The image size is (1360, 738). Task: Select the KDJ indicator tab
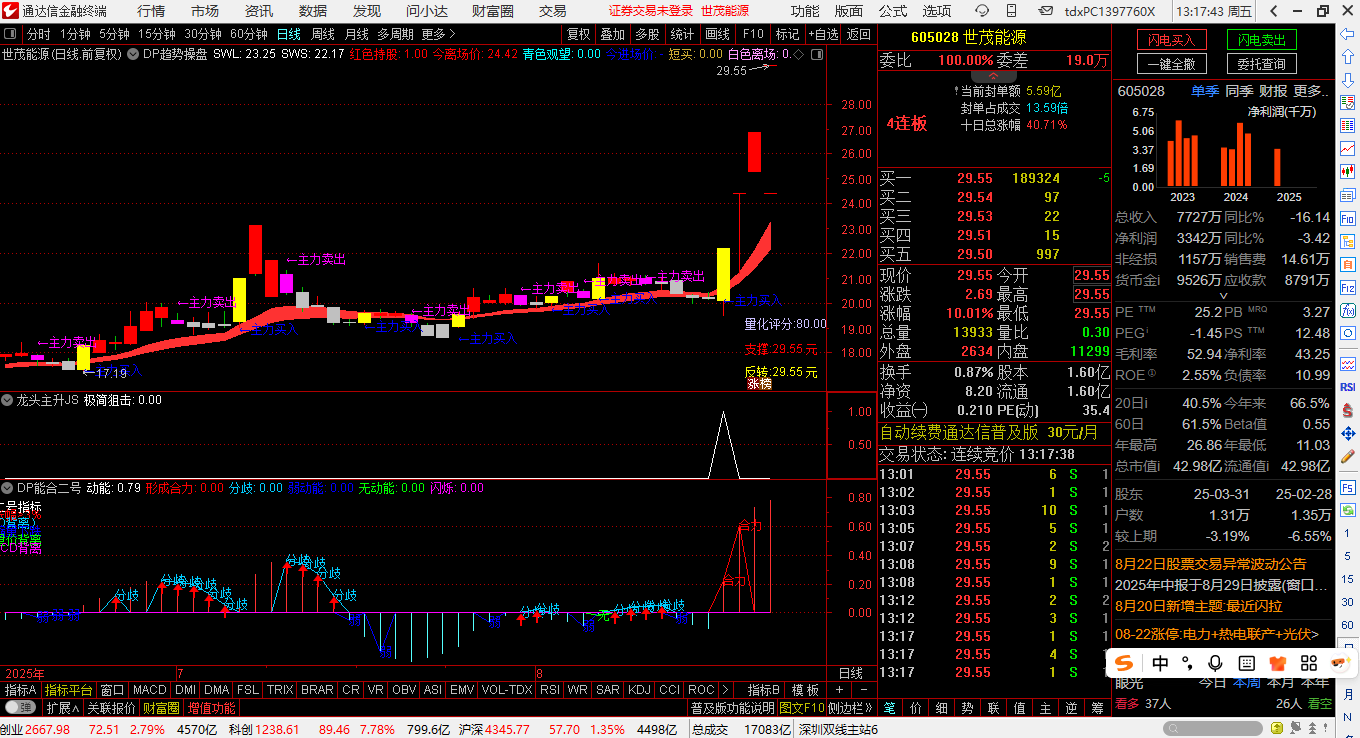click(x=640, y=690)
